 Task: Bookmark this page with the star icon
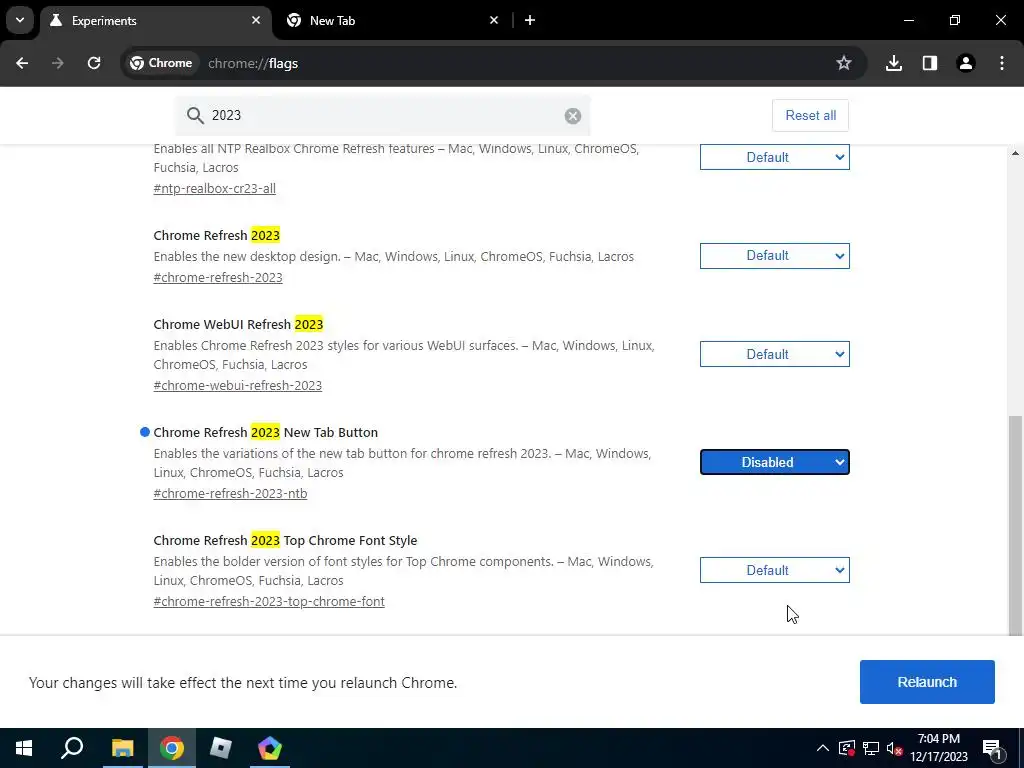pyautogui.click(x=844, y=63)
